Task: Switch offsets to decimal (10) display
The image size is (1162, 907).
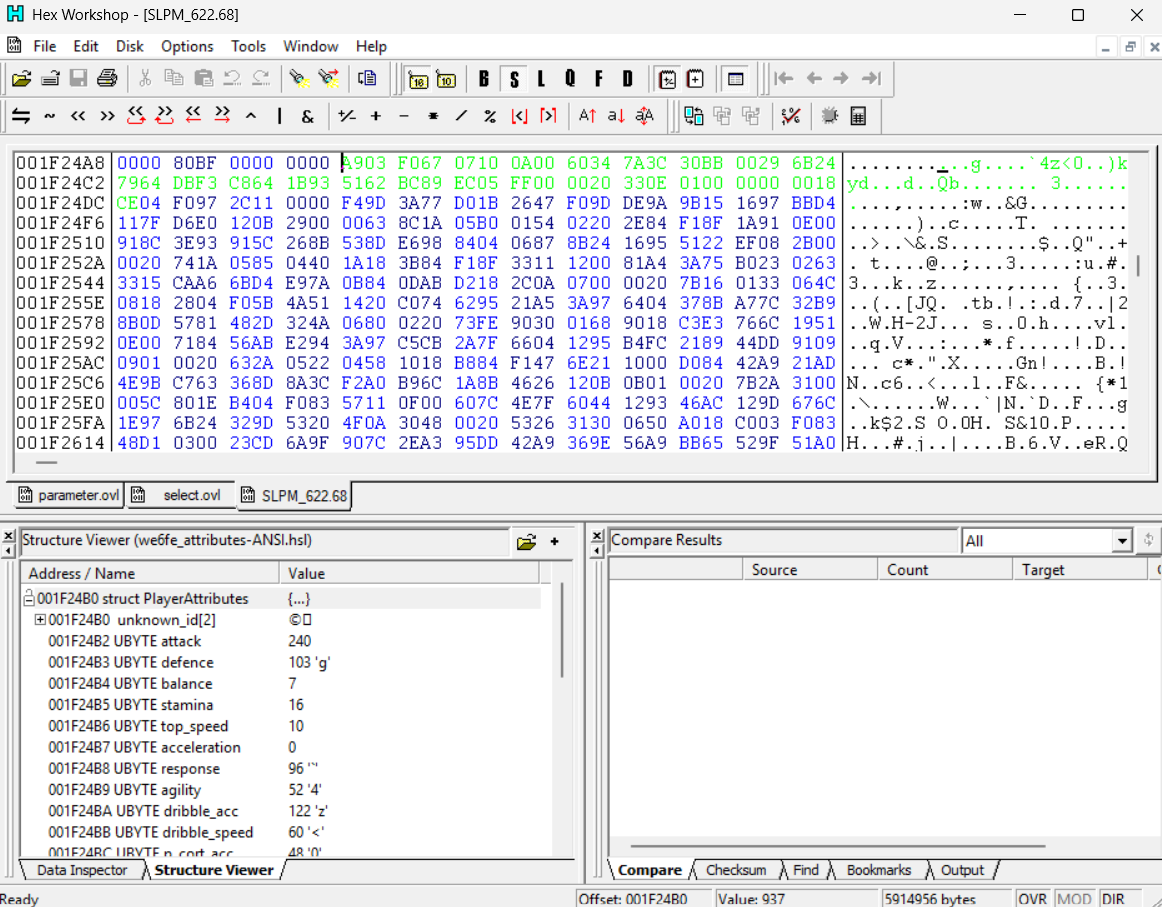Action: click(446, 79)
